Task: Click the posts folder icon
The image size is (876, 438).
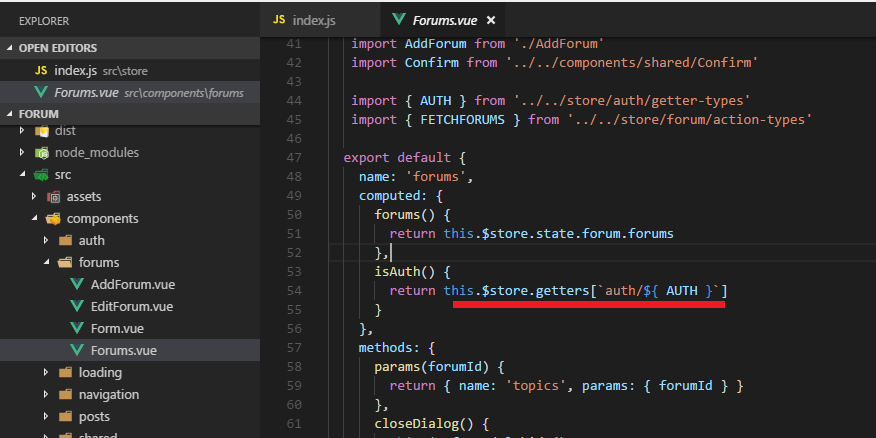Action: click(x=65, y=416)
